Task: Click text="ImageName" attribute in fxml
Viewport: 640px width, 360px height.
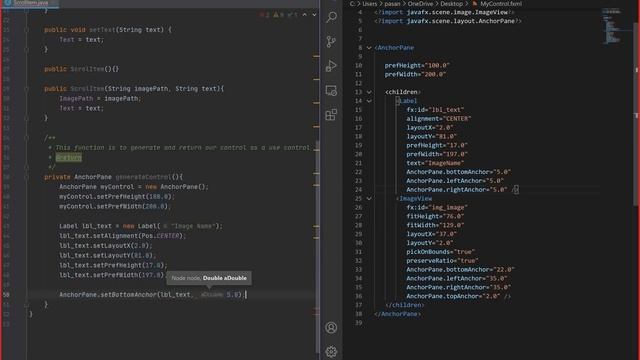Action: tap(435, 163)
